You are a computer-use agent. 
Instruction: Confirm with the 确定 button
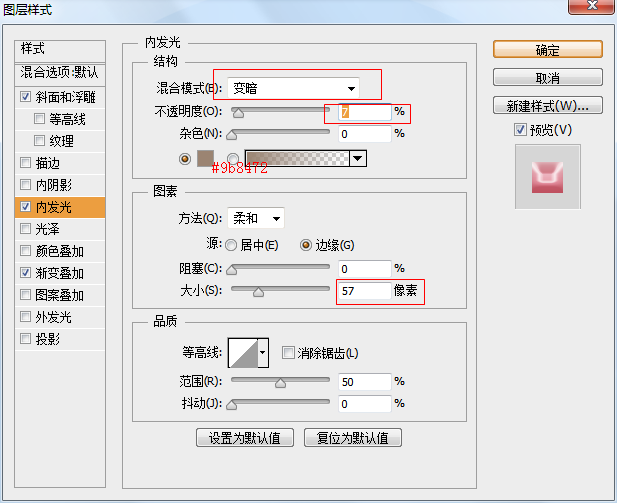548,50
